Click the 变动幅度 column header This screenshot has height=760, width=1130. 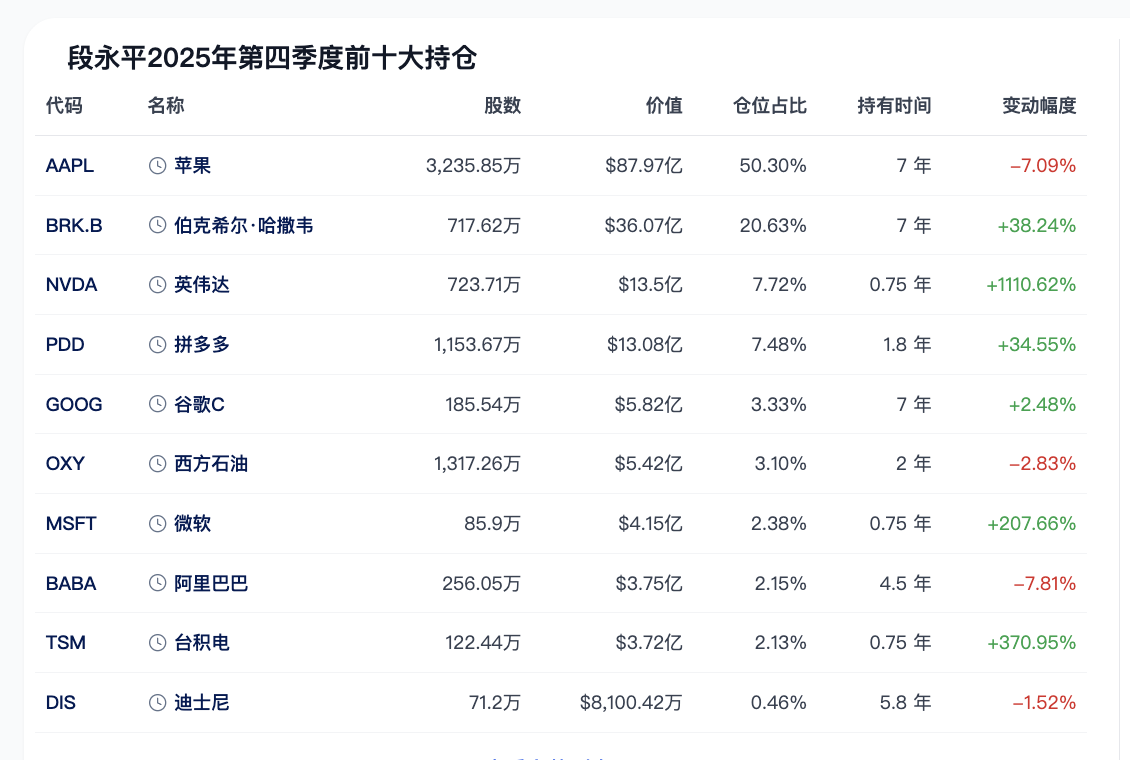pos(1039,106)
